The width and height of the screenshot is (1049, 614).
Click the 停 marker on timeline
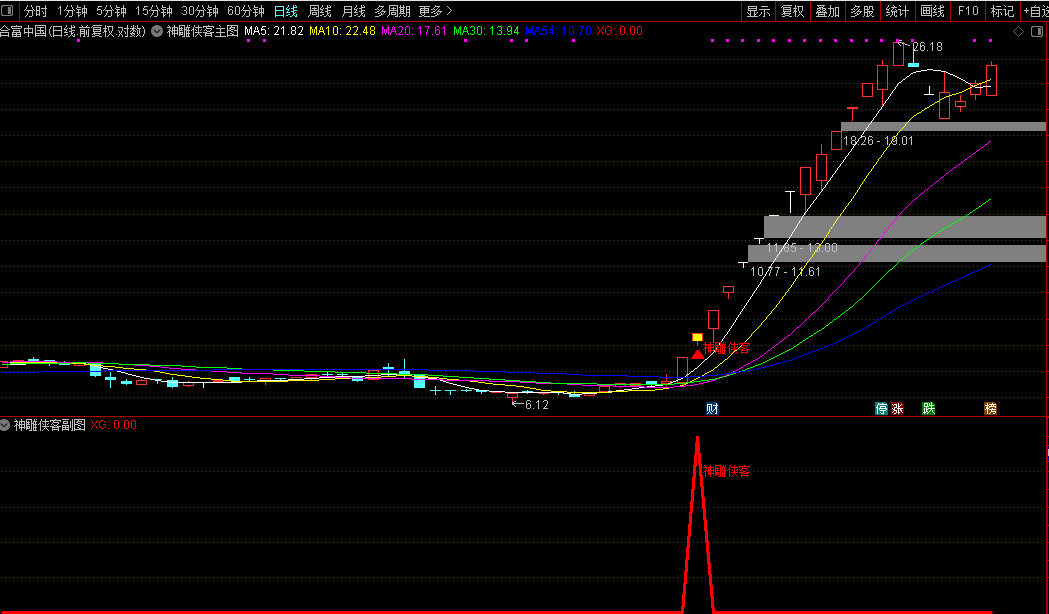(x=882, y=408)
